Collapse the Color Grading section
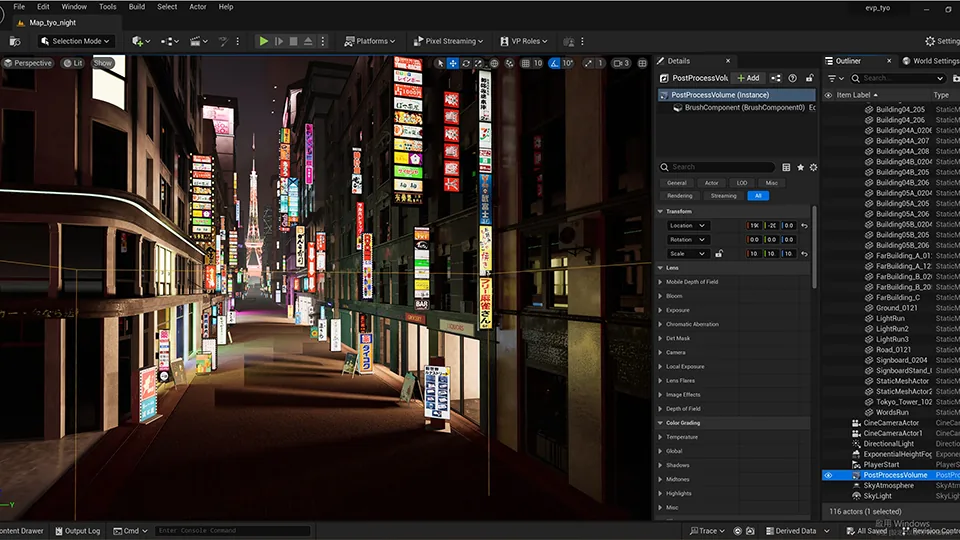The height and width of the screenshot is (540, 960). click(661, 422)
